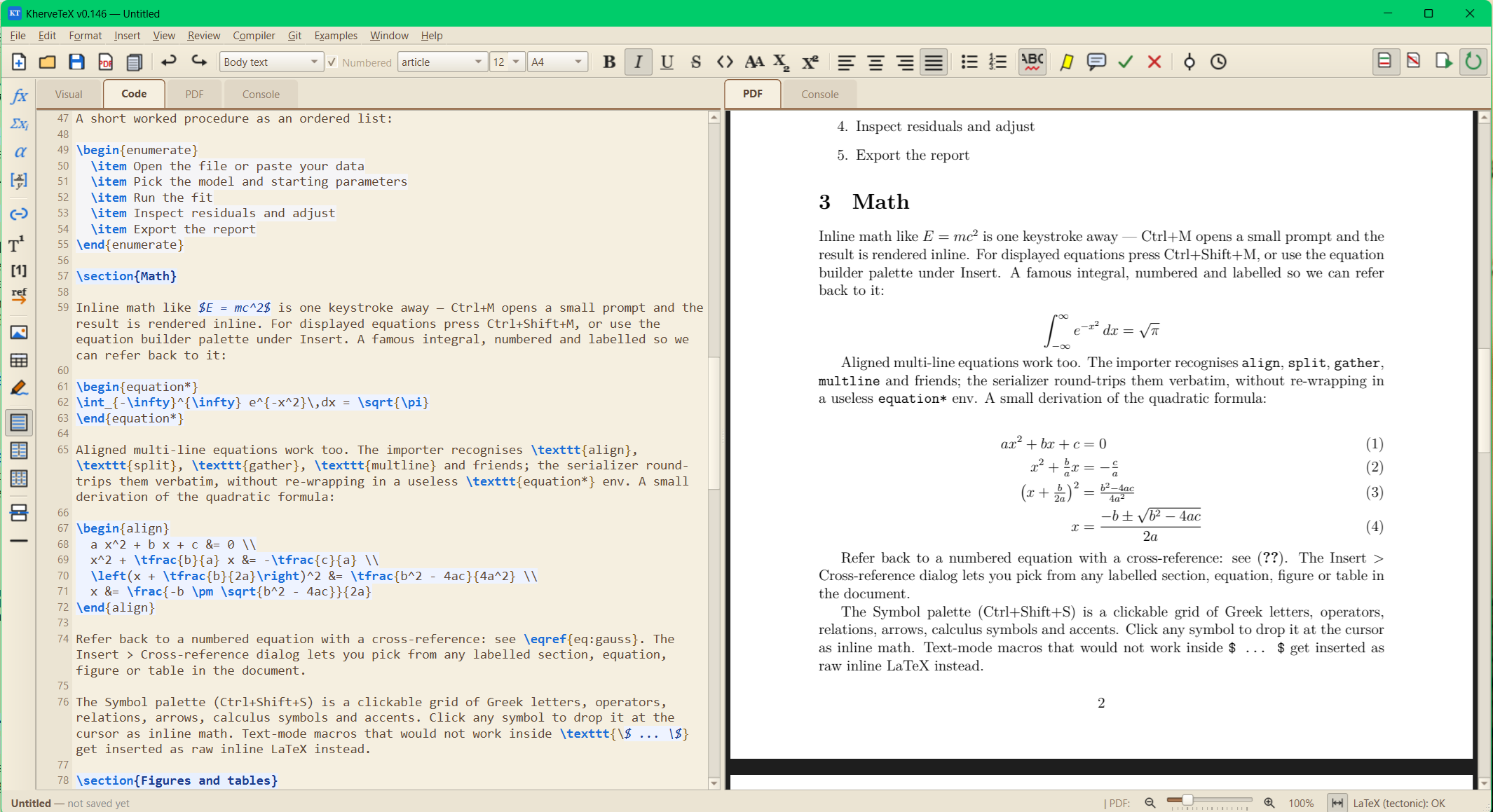Insert a fraction with the x over y icon
Image resolution: width=1493 pixels, height=812 pixels.
19,180
